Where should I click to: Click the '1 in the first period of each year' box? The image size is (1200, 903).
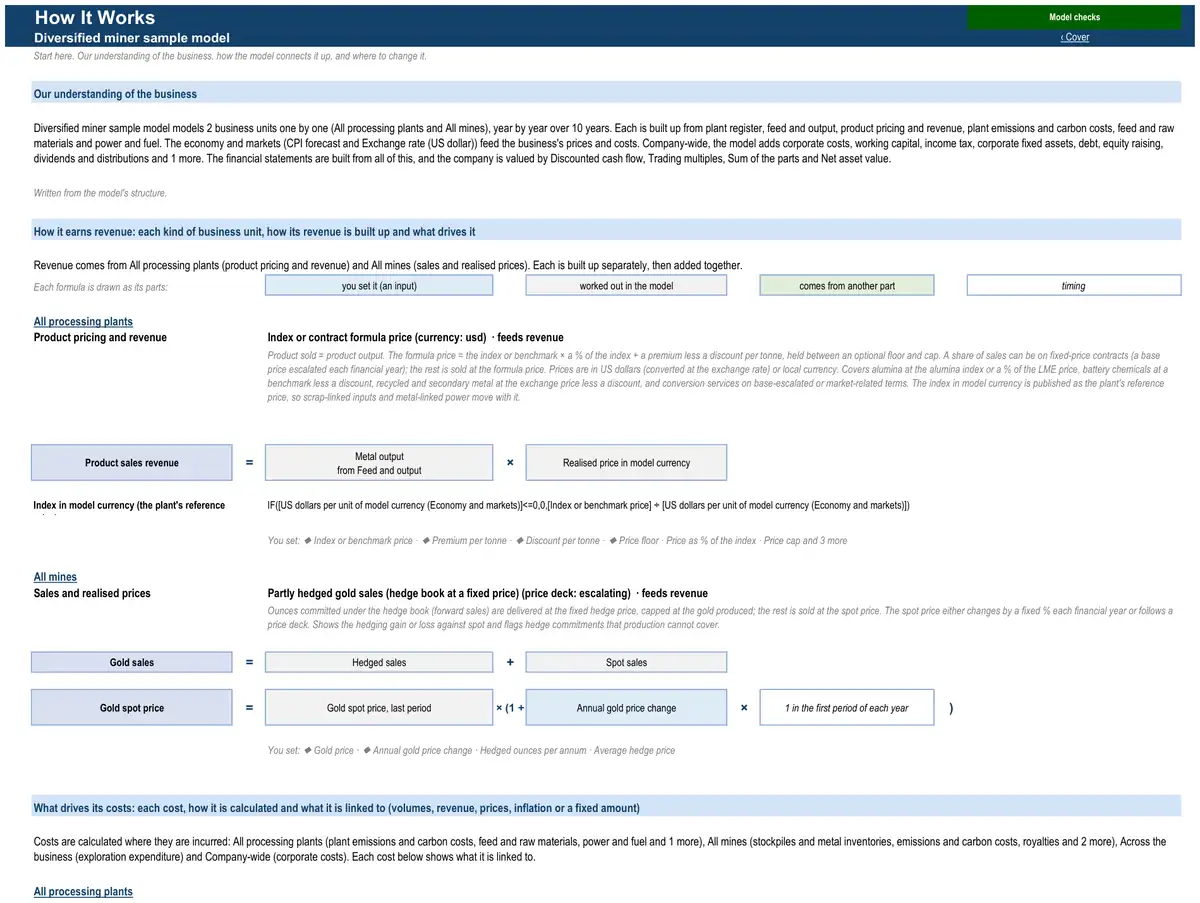click(847, 708)
